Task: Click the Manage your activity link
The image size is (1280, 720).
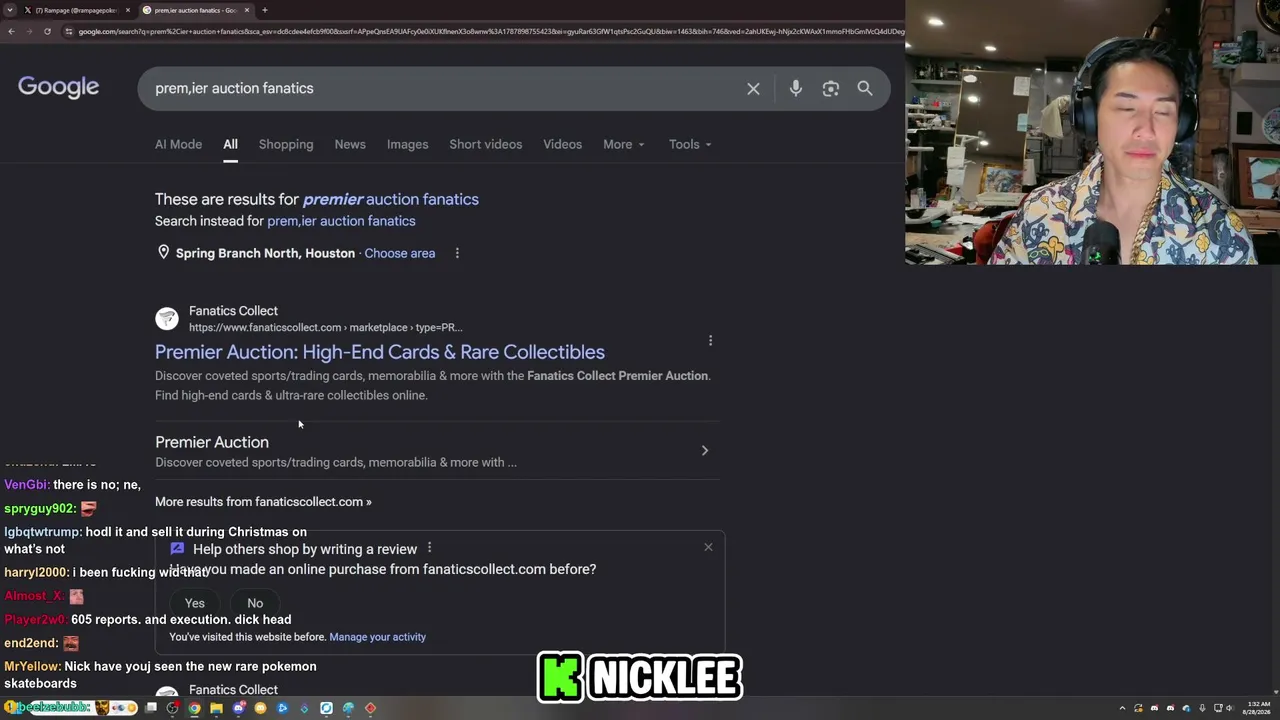Action: 377,637
